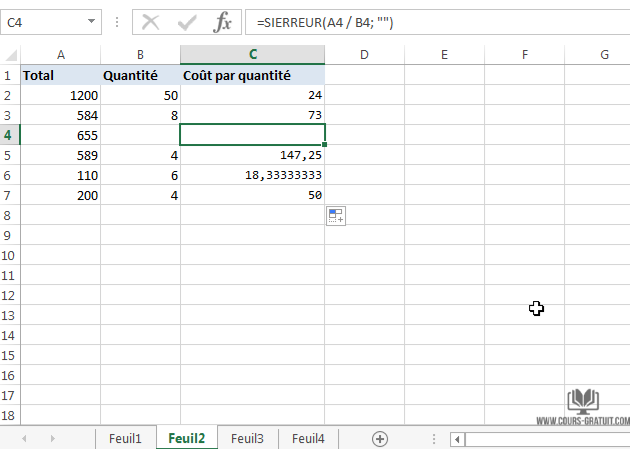
Task: Select entire column A via its header
Action: (61, 55)
